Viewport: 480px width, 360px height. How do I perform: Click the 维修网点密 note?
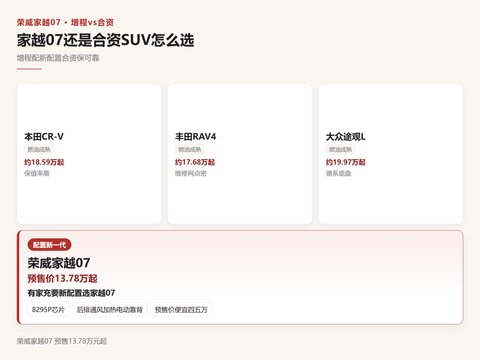click(191, 173)
